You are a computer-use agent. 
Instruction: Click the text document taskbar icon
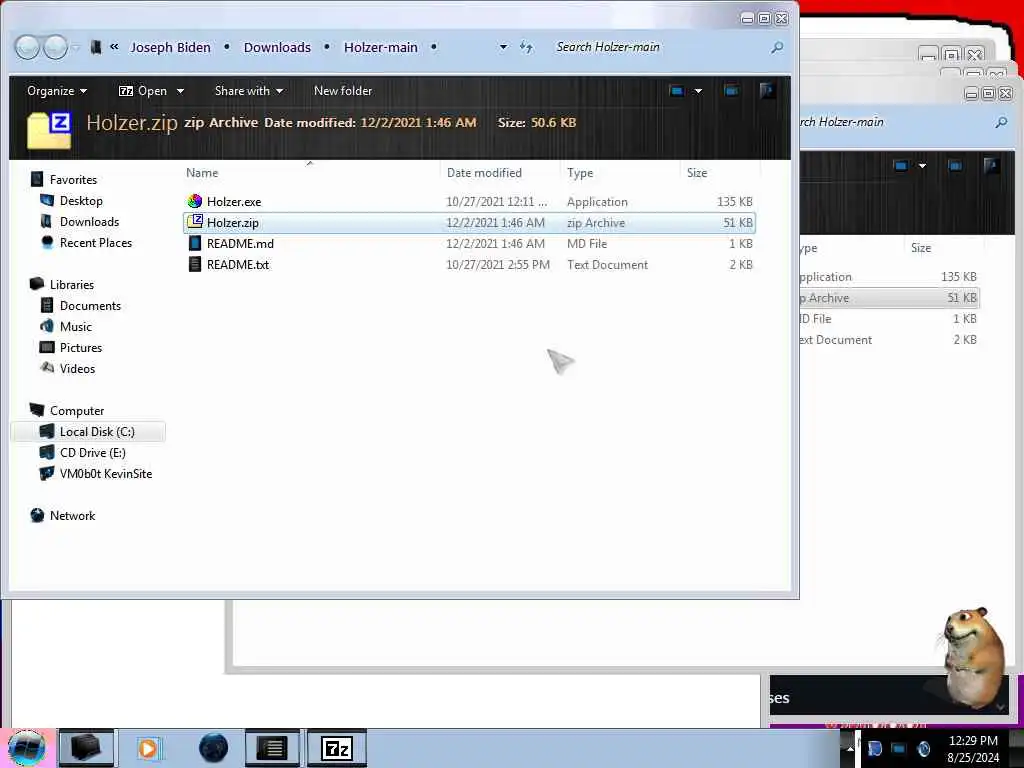(x=272, y=748)
